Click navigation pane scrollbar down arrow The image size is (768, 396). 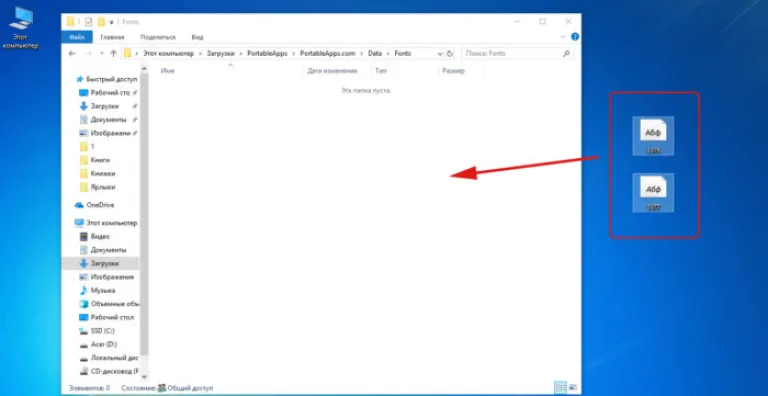tap(144, 377)
